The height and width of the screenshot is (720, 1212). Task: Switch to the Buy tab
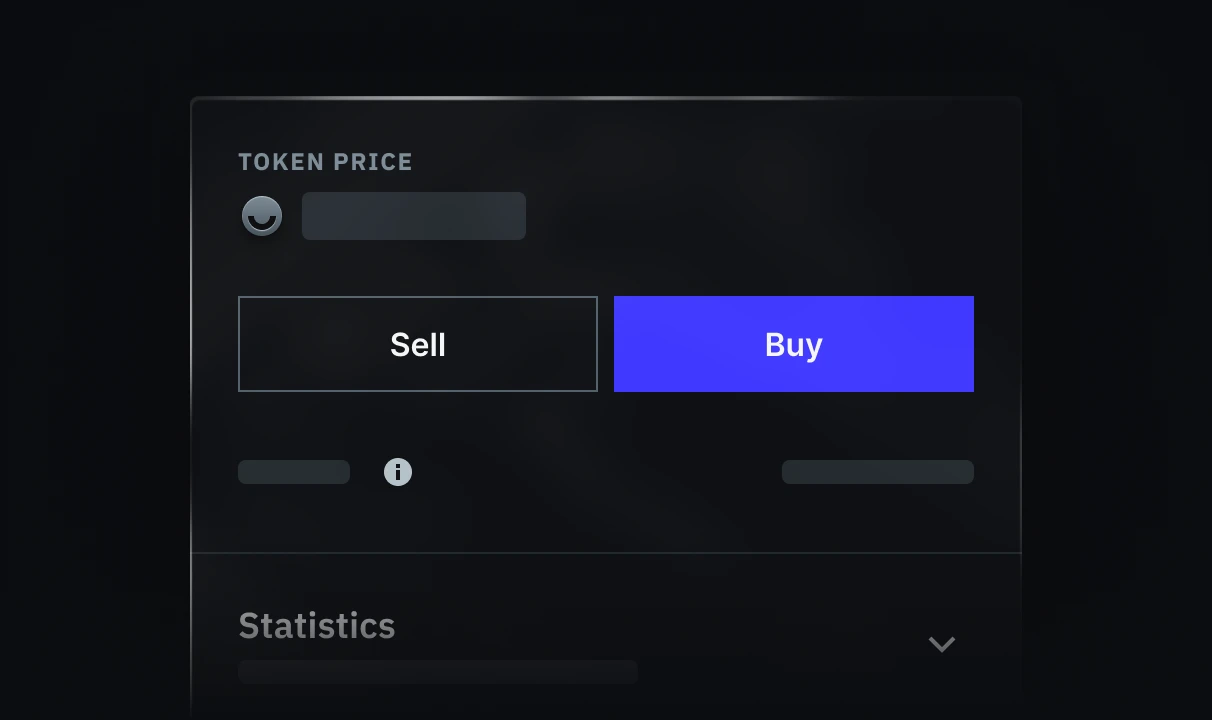click(793, 344)
